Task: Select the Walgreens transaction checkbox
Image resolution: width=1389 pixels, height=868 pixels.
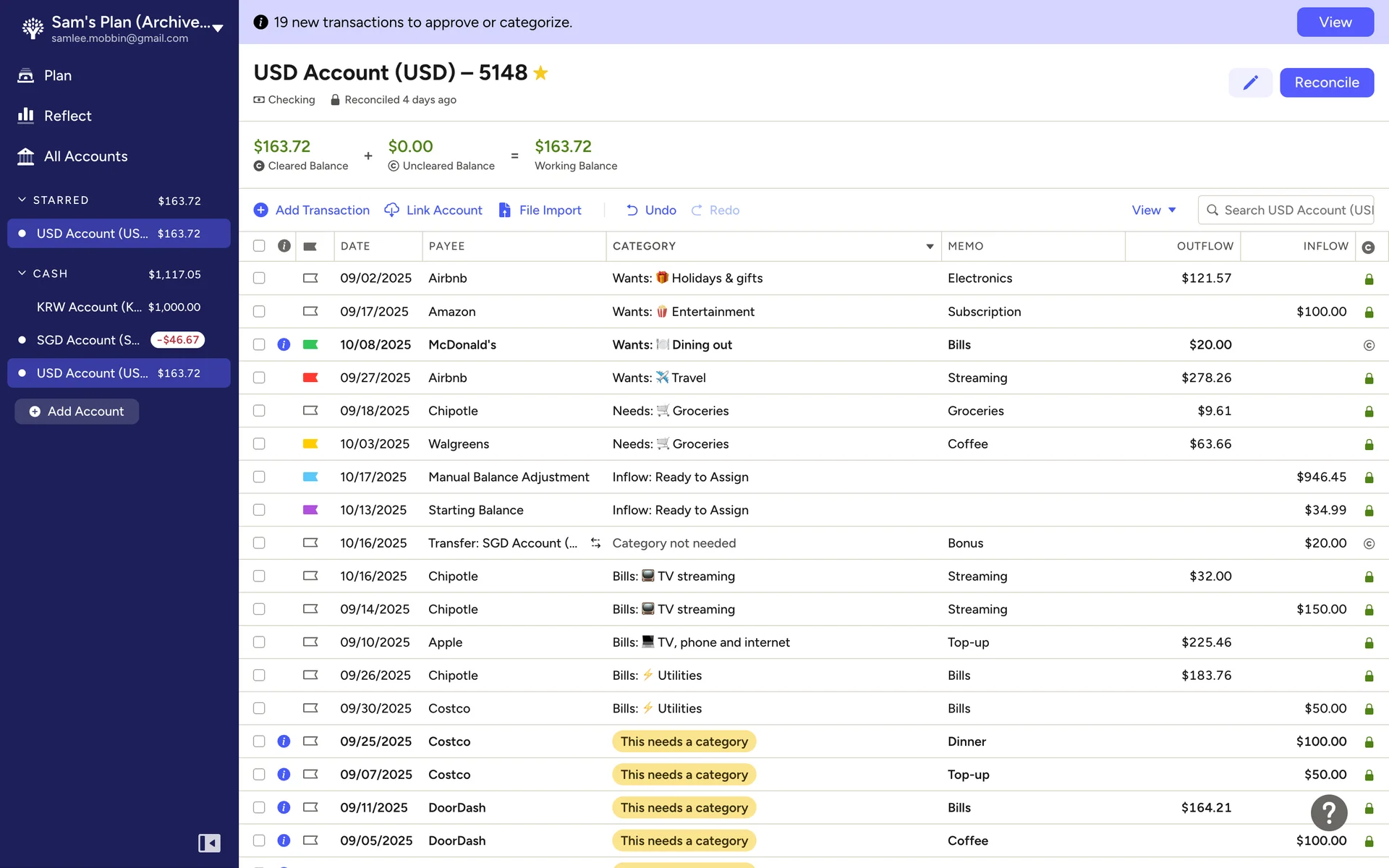Action: (259, 444)
